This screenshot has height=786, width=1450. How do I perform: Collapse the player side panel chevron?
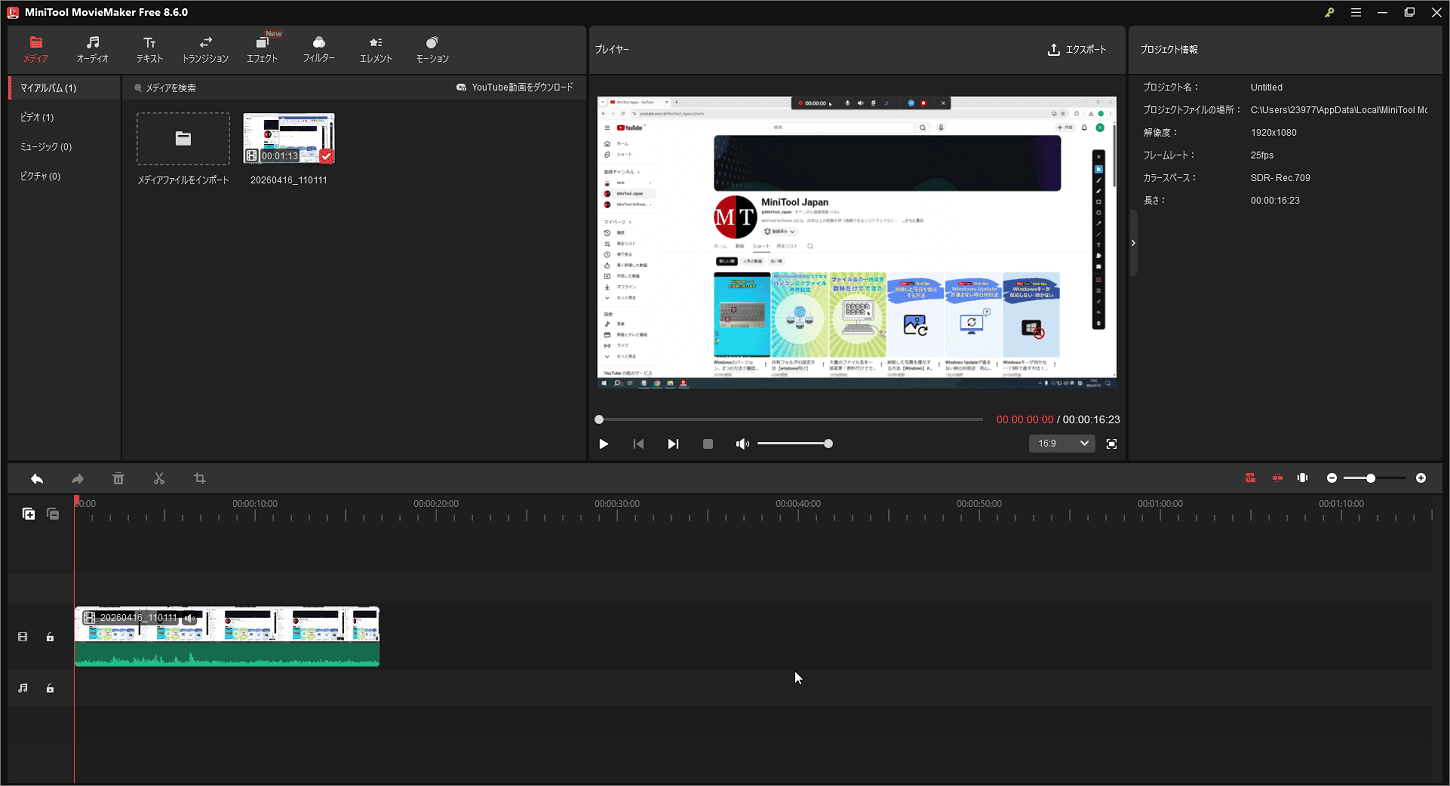point(1133,241)
